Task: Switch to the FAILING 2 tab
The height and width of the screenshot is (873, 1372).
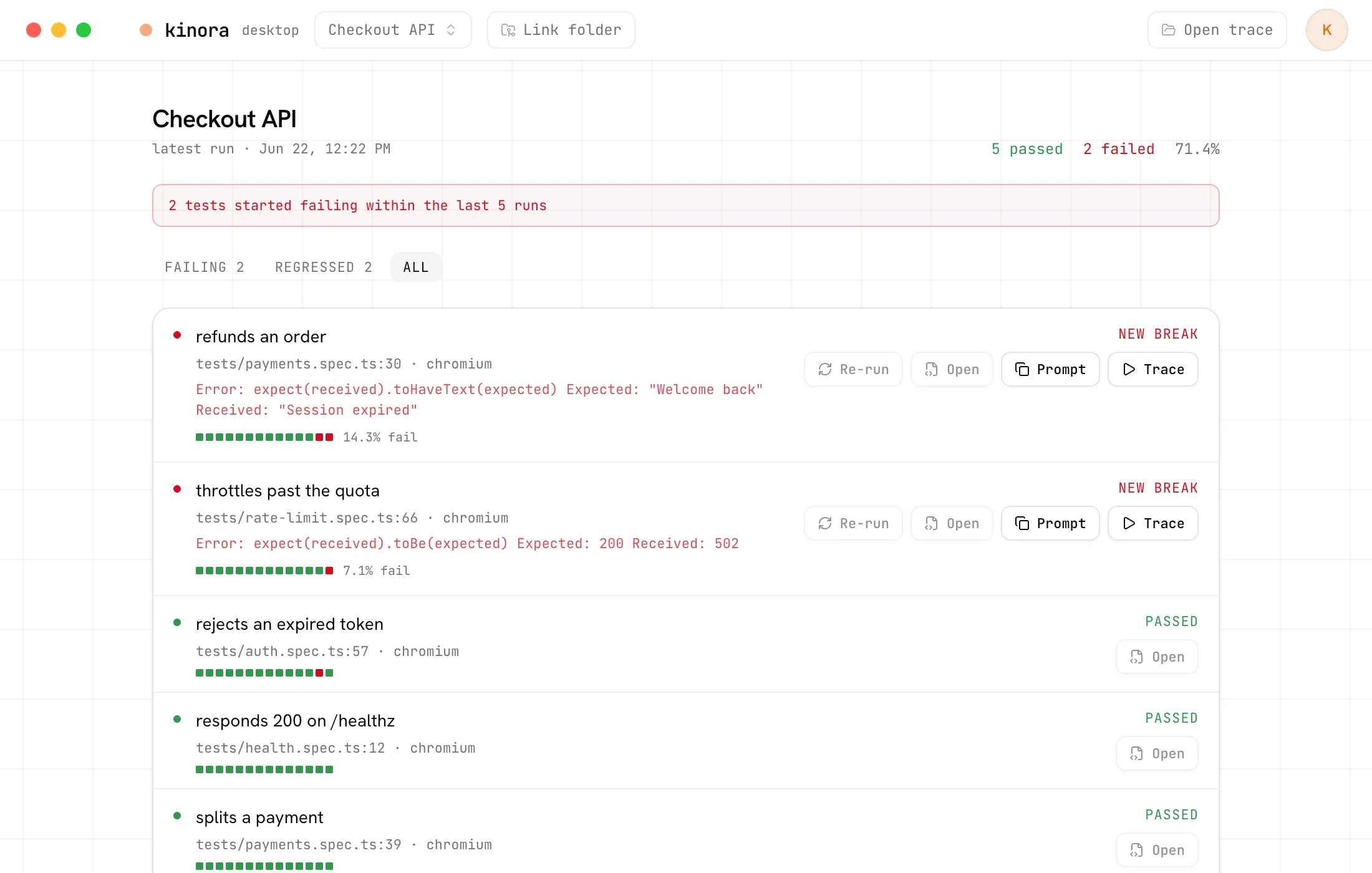Action: tap(205, 267)
